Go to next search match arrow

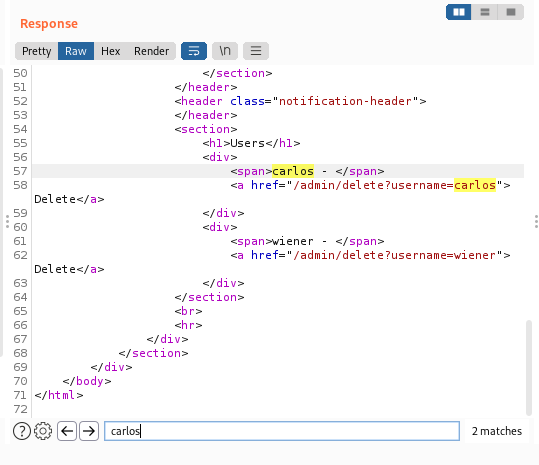89,431
